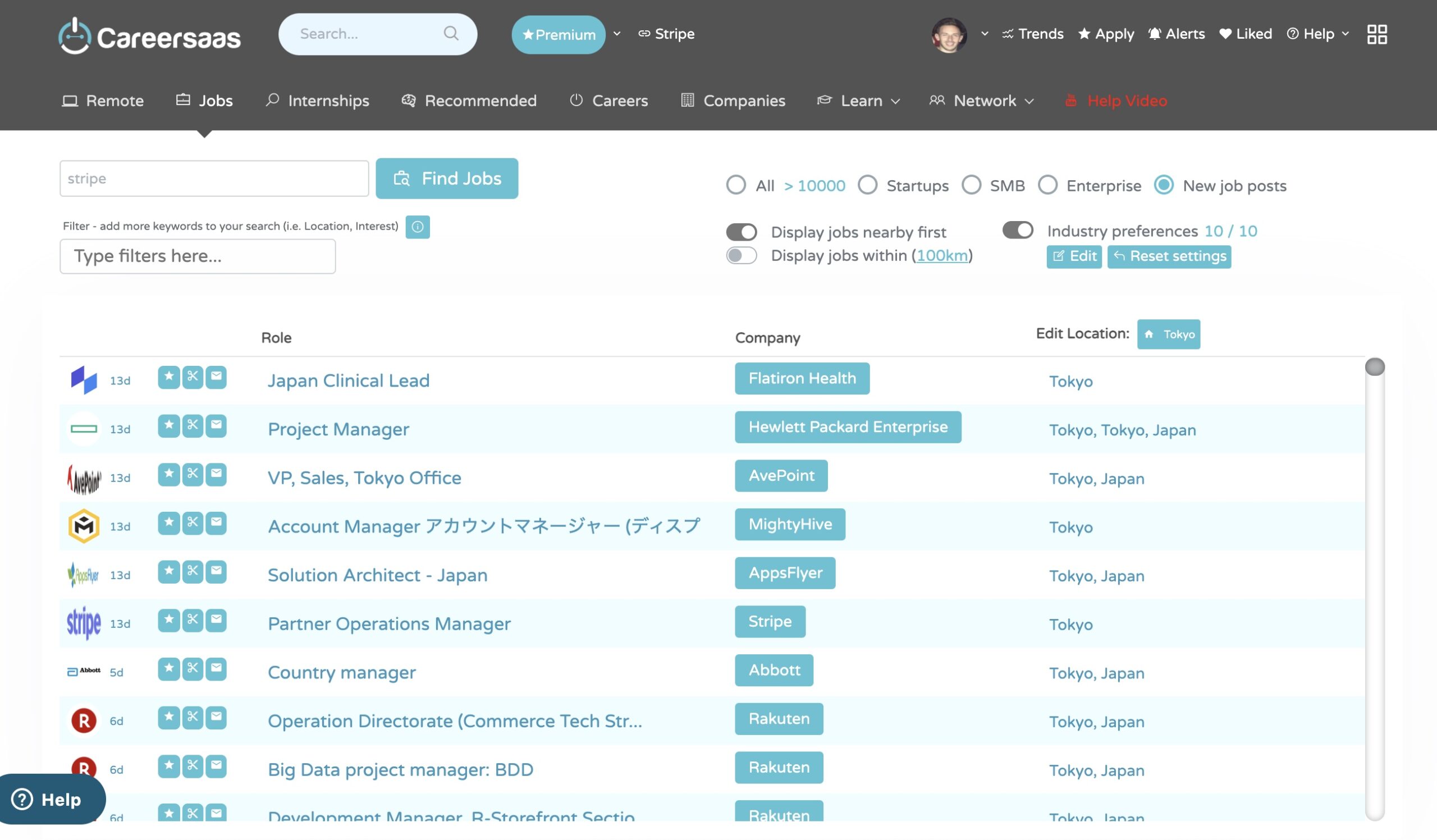Open the apps grid icon at top right
The image size is (1437, 840).
pyautogui.click(x=1376, y=34)
